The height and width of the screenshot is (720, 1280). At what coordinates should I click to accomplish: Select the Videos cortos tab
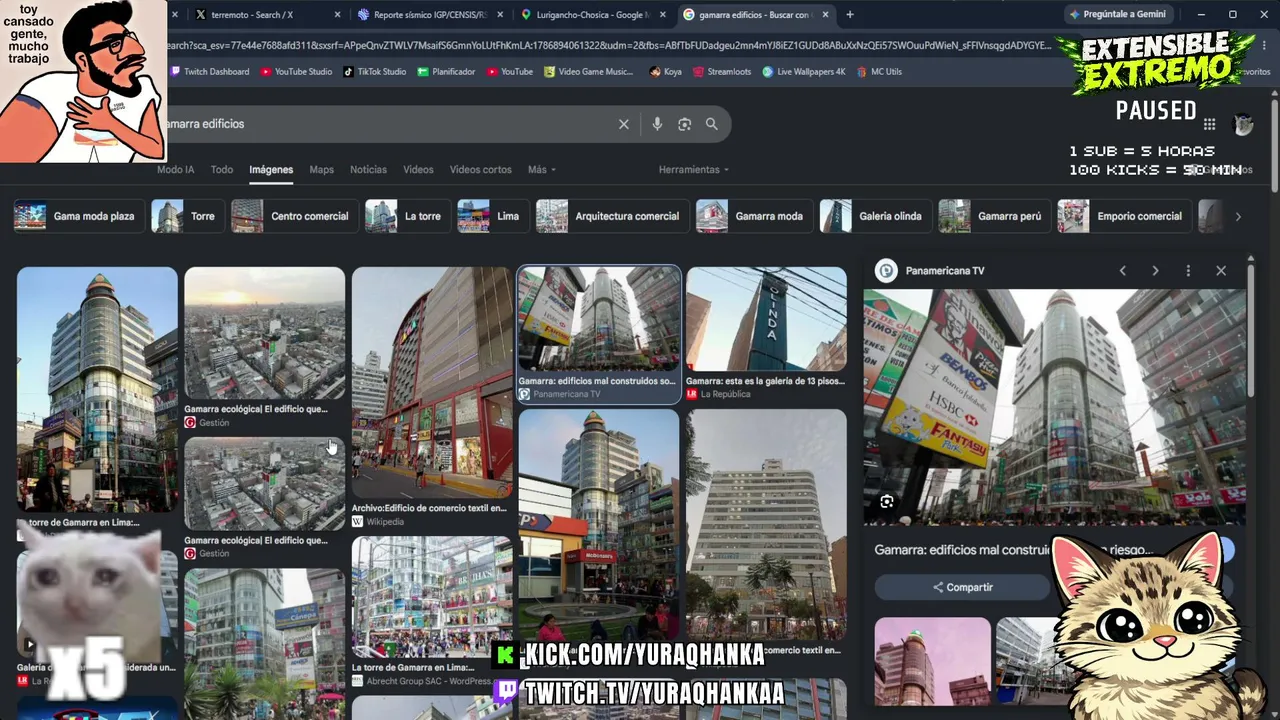click(481, 170)
